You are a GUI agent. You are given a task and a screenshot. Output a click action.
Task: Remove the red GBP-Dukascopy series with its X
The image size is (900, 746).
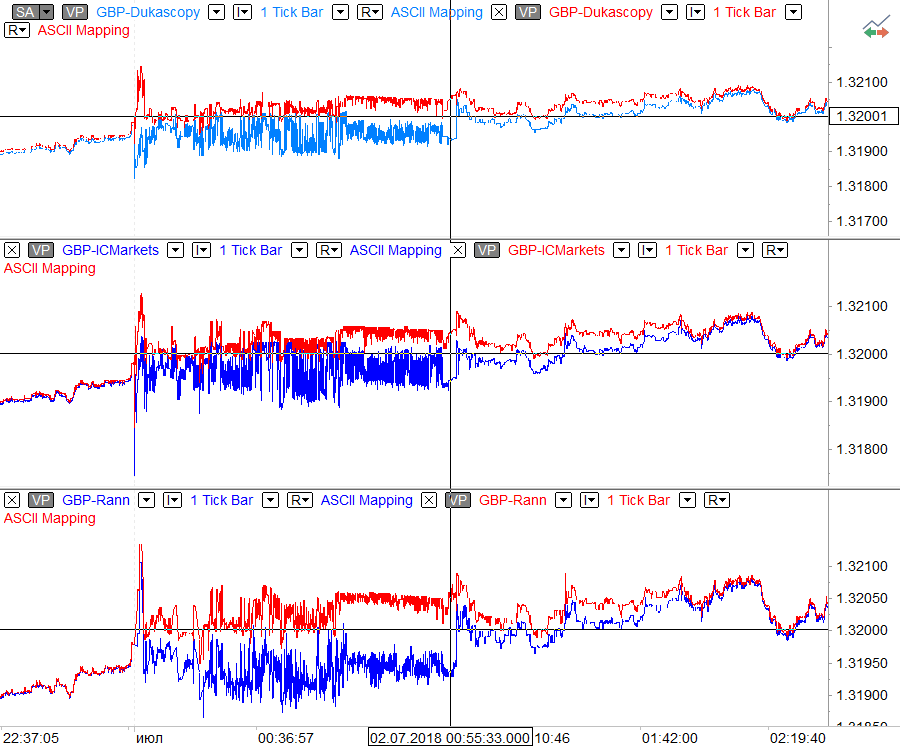(x=499, y=12)
